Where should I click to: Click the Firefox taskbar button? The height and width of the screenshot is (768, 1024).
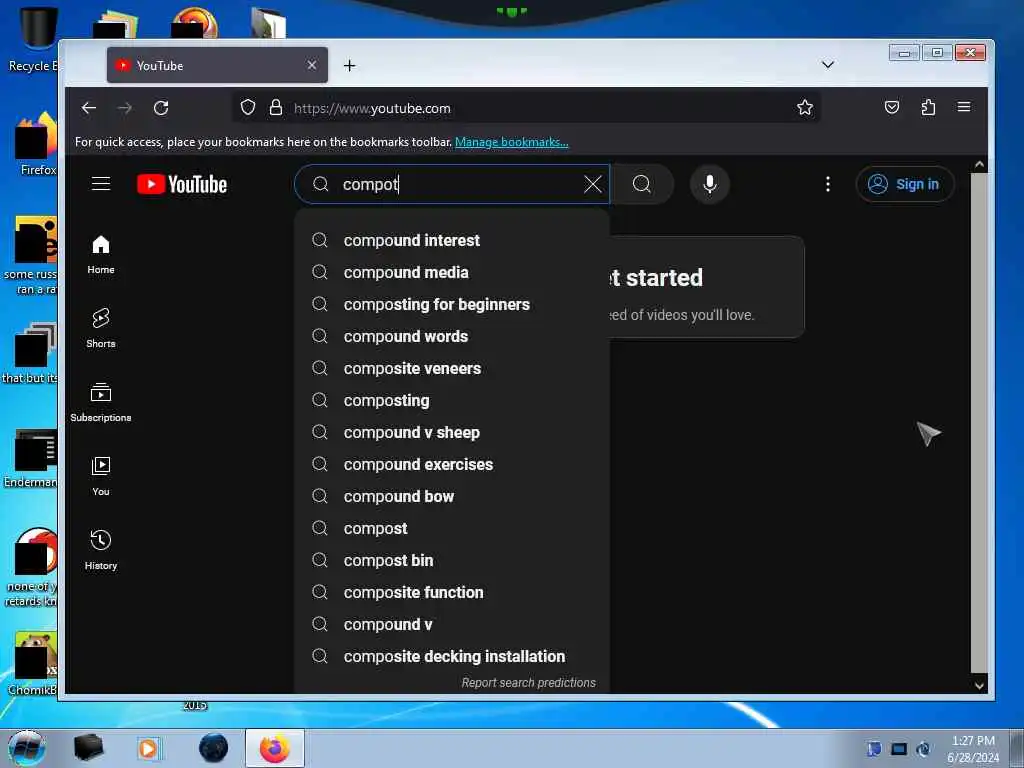tap(275, 748)
